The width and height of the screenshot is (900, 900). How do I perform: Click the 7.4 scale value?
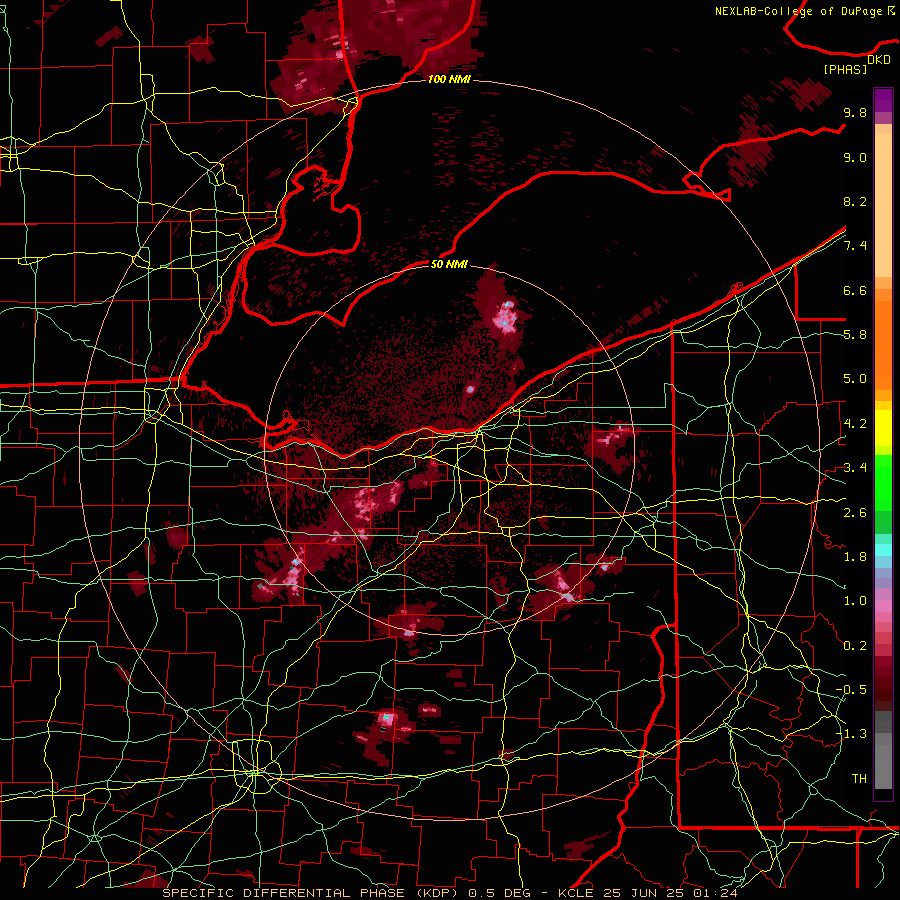(855, 246)
